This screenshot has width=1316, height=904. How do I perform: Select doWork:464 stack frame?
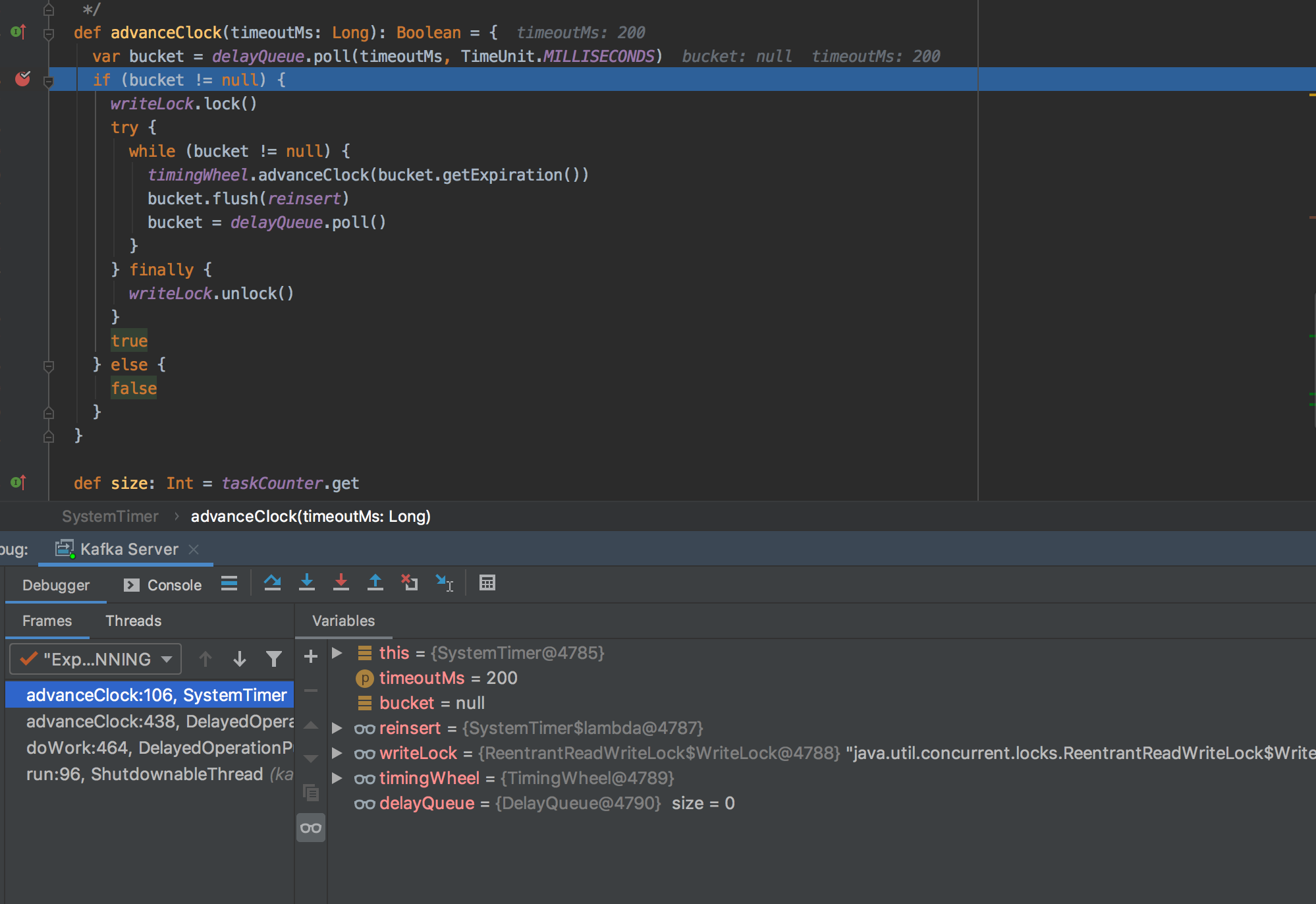pos(158,748)
